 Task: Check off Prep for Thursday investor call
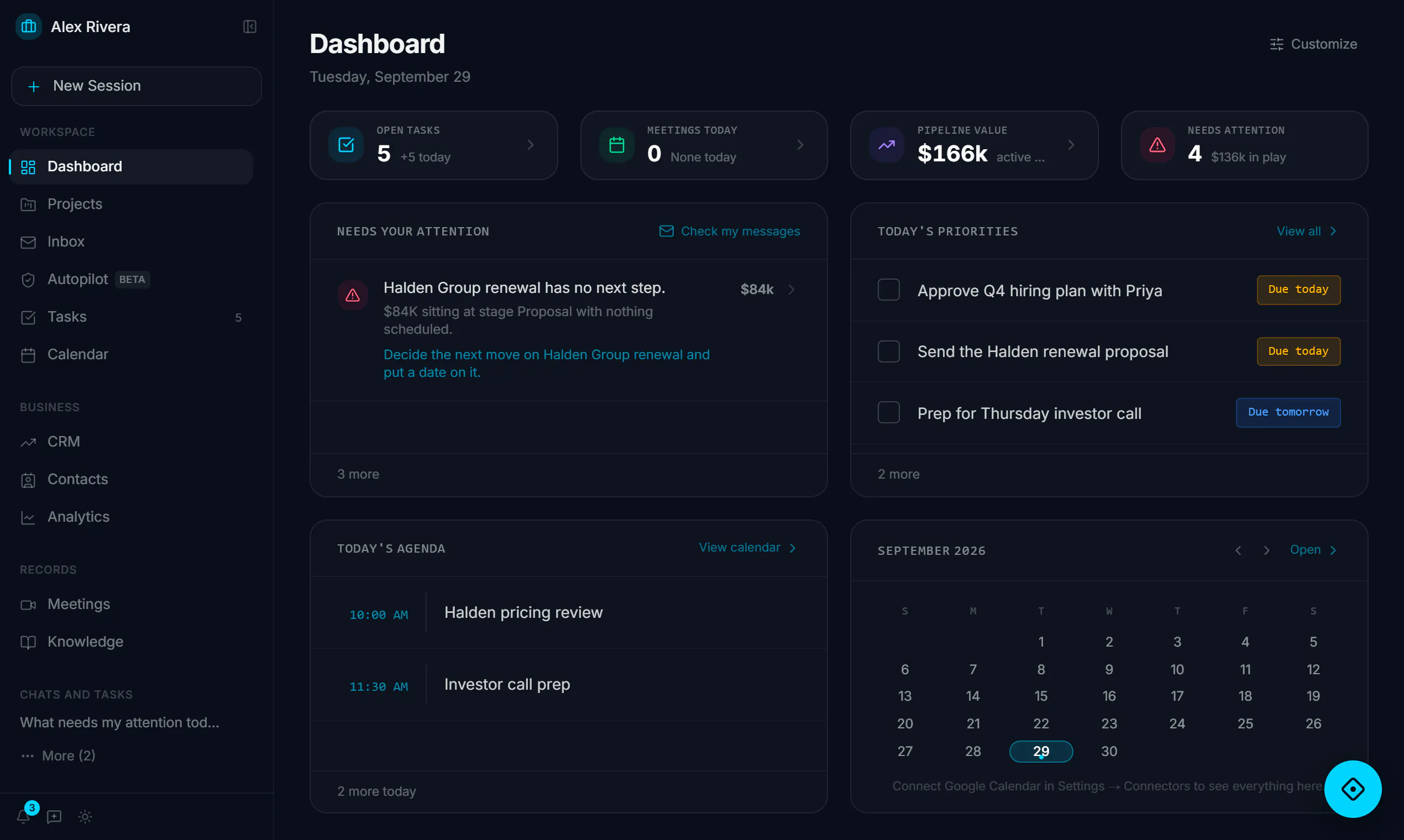tap(888, 413)
